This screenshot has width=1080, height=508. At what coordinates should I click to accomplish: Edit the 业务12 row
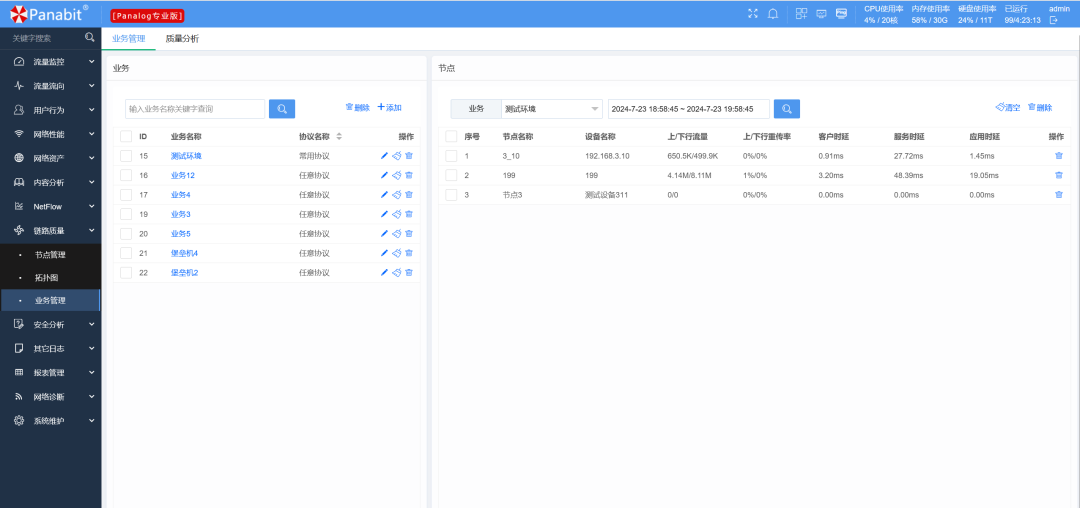384,176
